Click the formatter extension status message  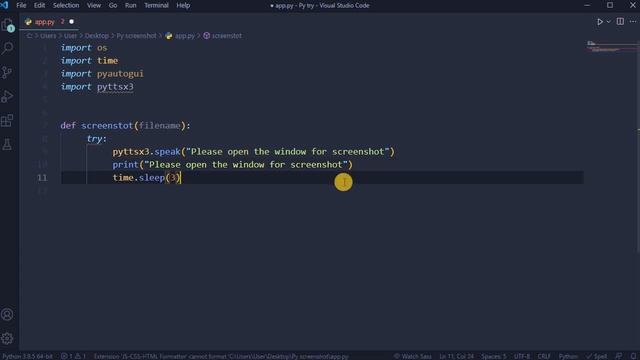point(221,356)
